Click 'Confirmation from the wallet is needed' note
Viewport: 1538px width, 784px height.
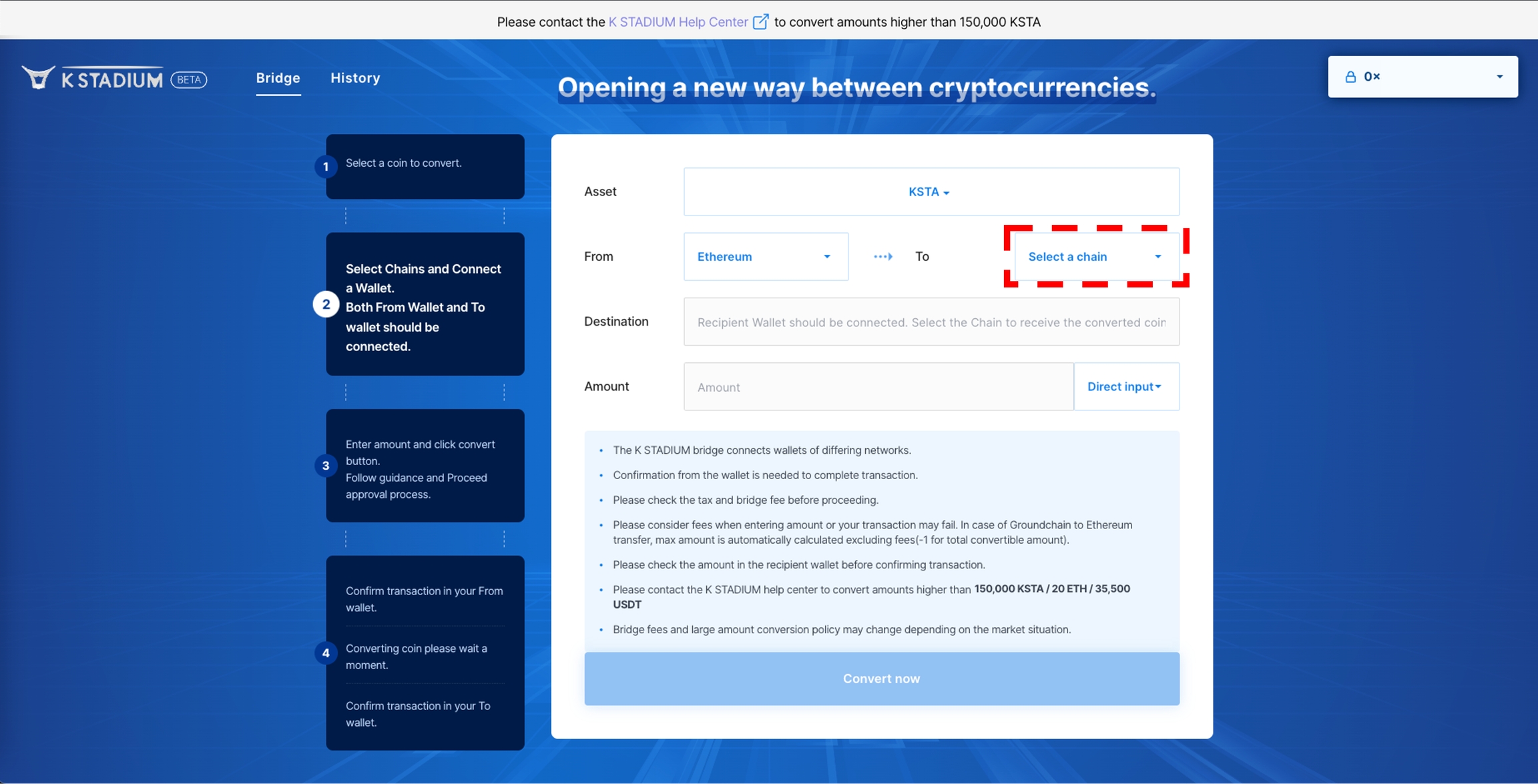pos(765,475)
